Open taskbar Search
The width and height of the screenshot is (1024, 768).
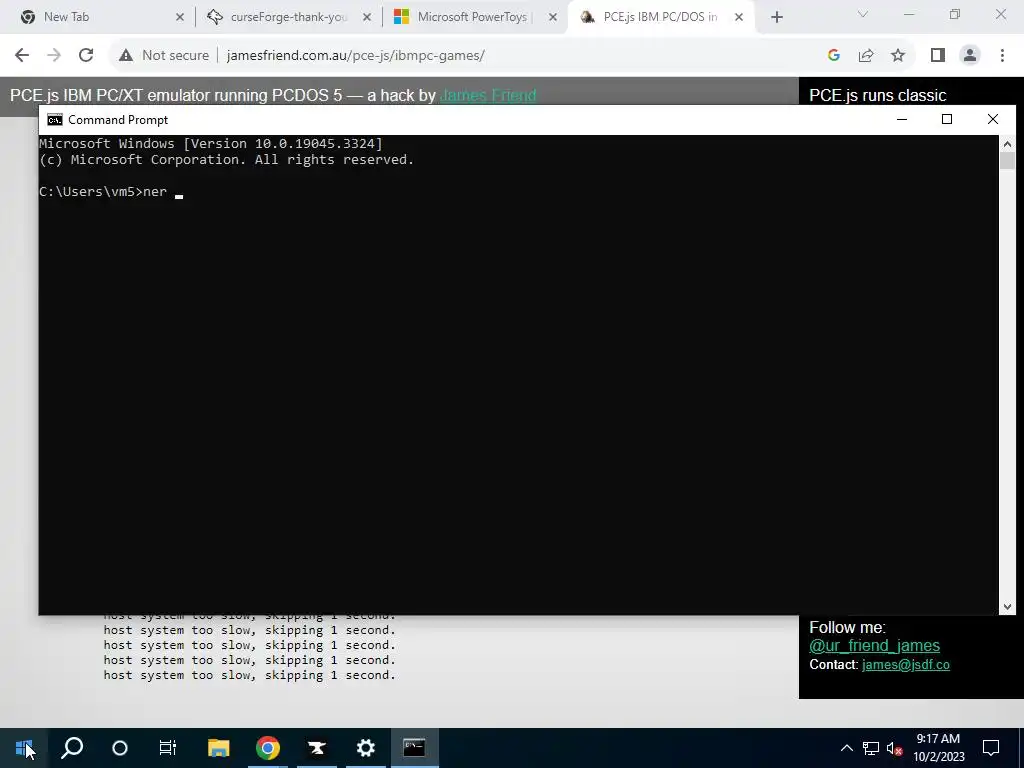(x=72, y=748)
